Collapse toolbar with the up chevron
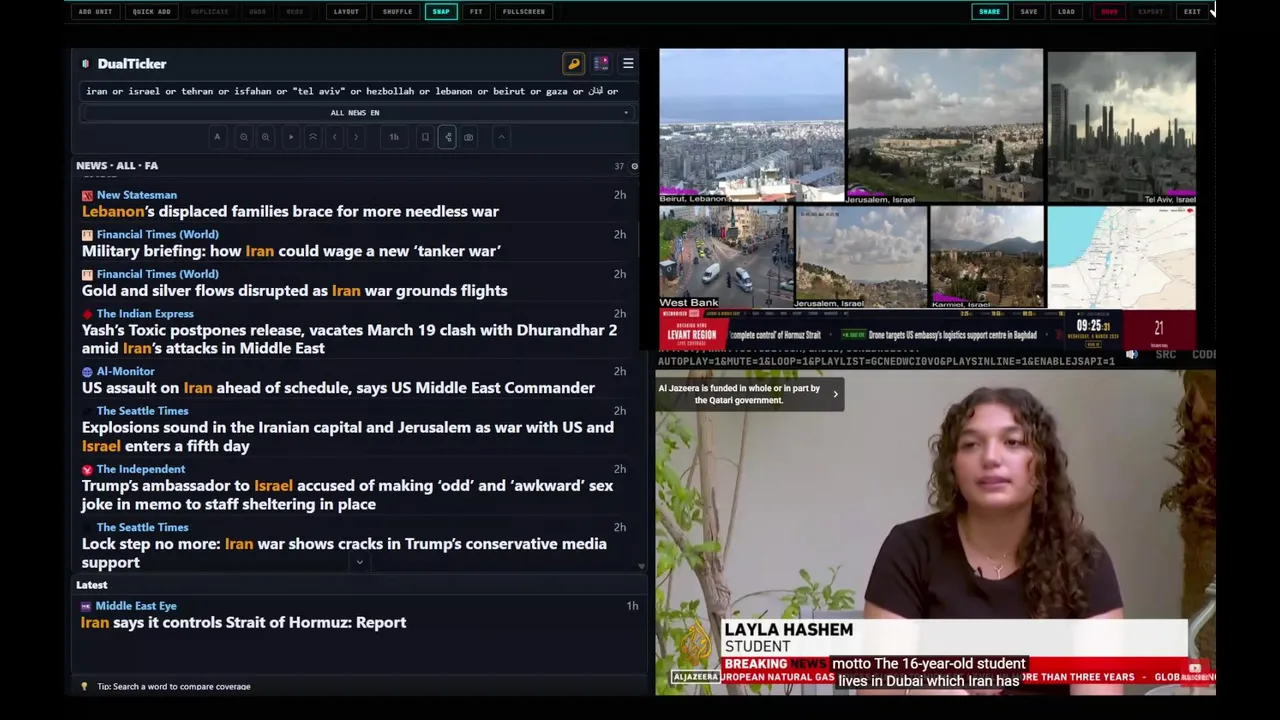This screenshot has height=720, width=1280. click(502, 137)
